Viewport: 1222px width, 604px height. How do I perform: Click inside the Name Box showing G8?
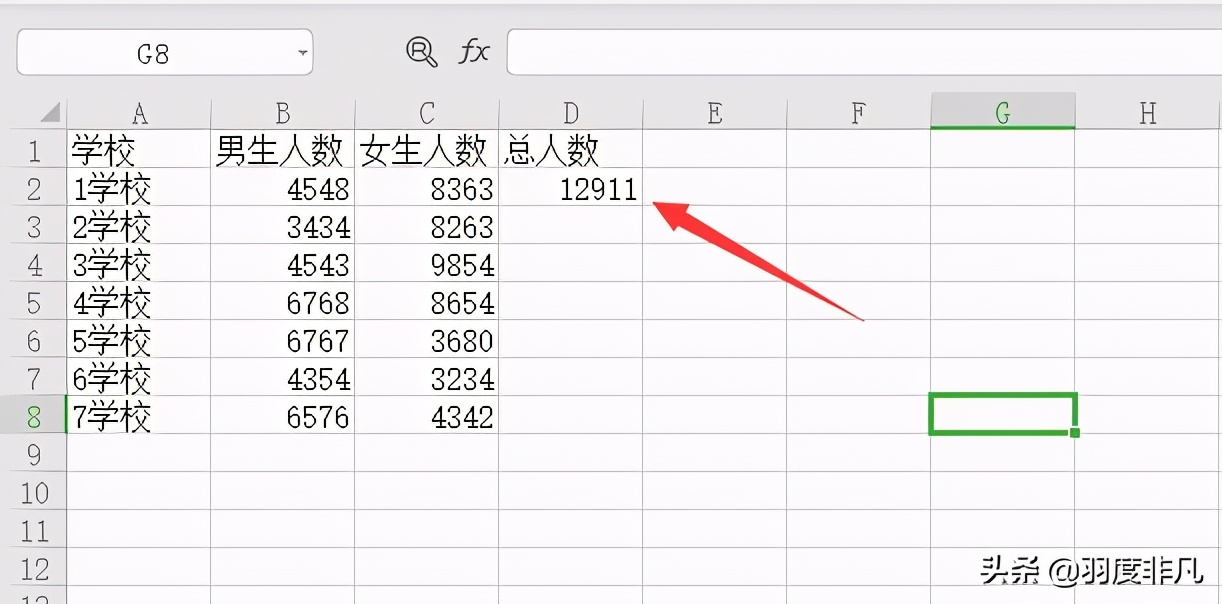[160, 52]
